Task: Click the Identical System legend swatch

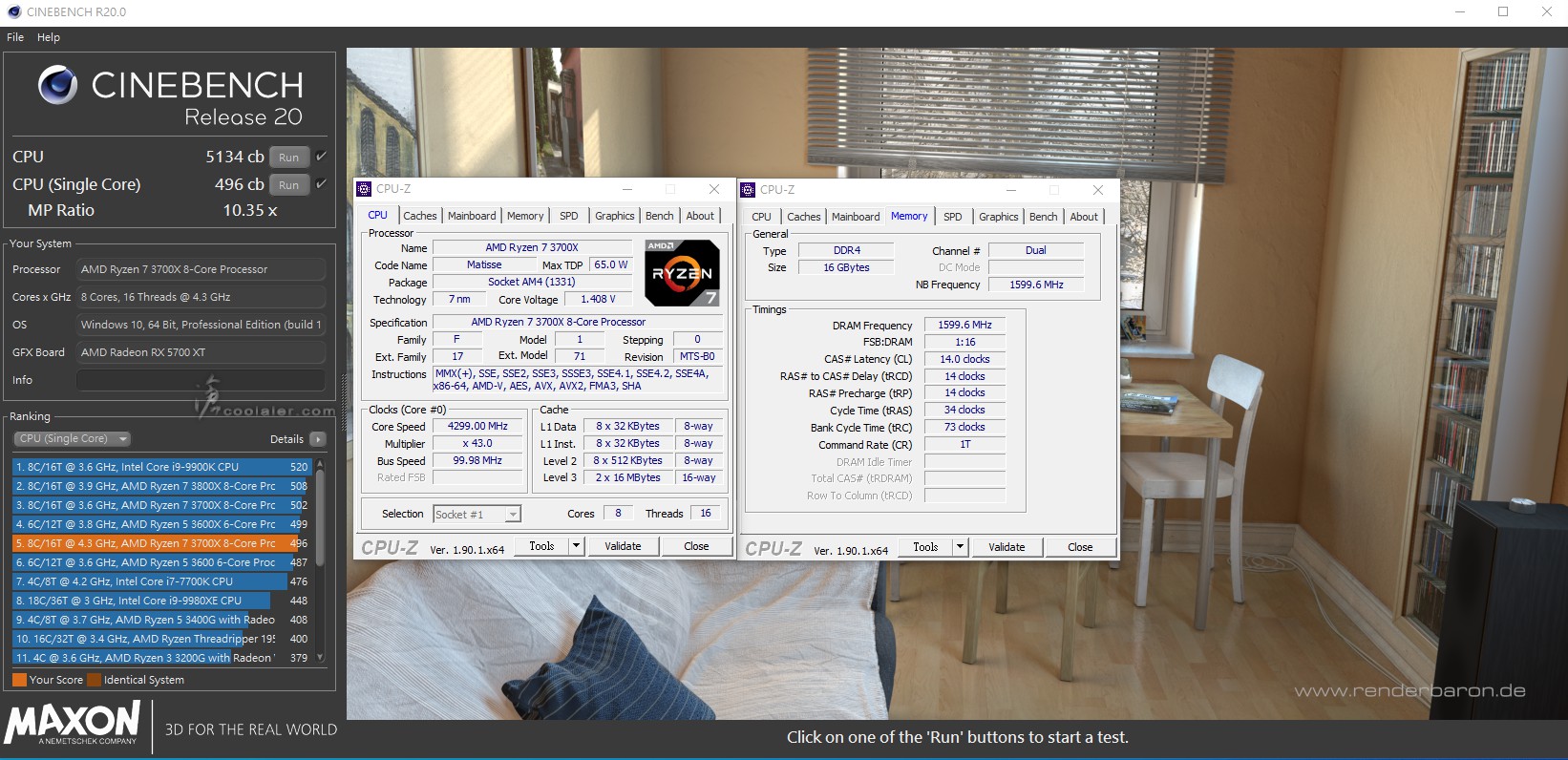Action: [94, 680]
